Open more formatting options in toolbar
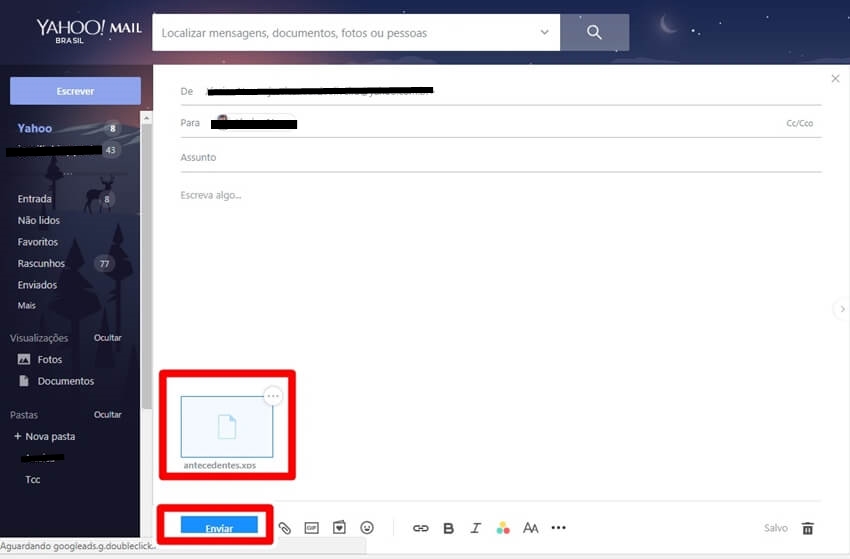The height and width of the screenshot is (559, 850). (558, 528)
